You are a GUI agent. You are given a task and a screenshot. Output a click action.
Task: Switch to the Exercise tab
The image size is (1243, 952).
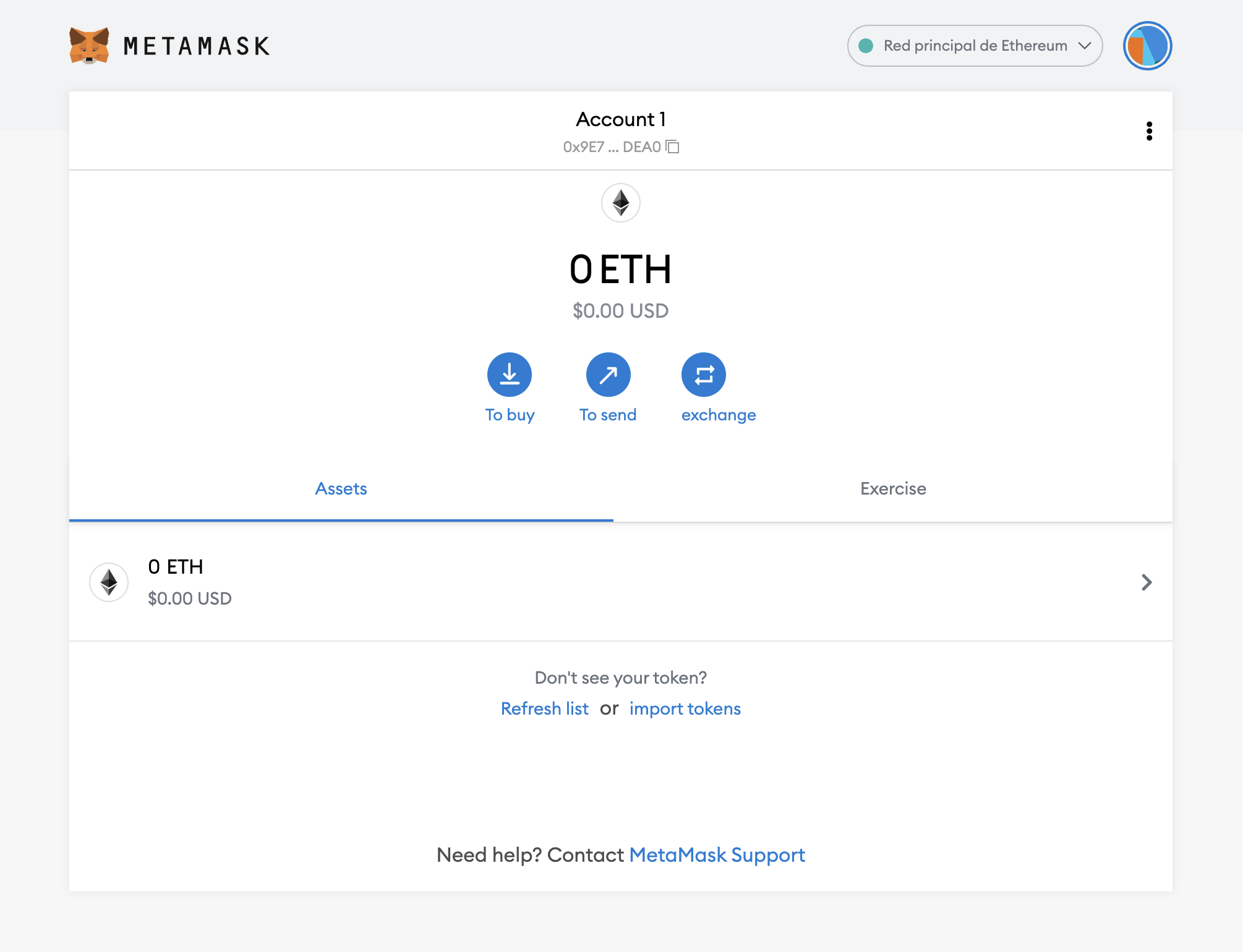click(x=893, y=489)
